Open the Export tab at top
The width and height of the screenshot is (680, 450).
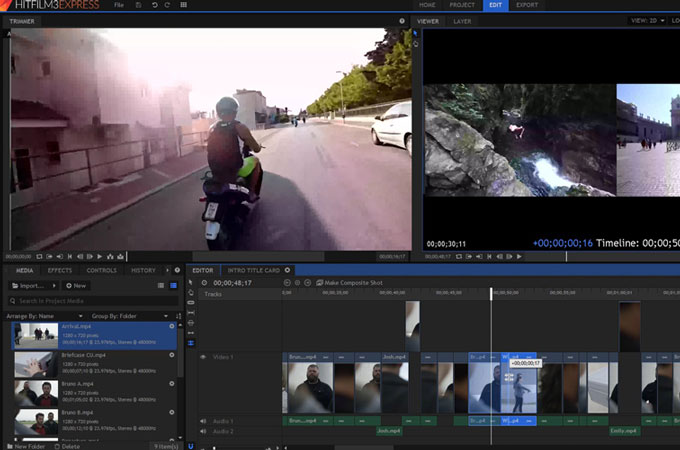[526, 5]
